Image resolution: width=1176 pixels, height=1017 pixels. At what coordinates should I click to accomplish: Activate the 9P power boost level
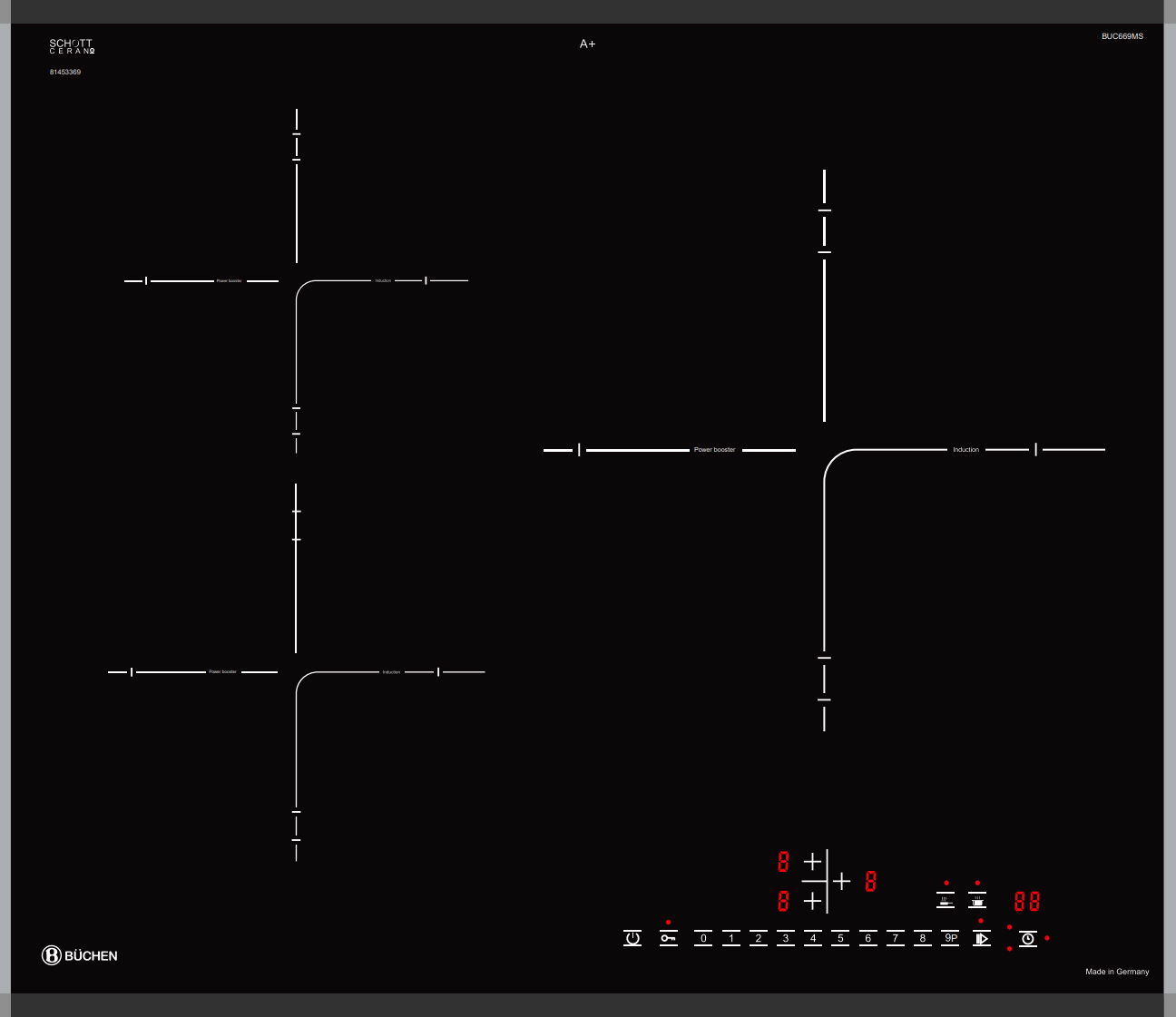pyautogui.click(x=950, y=938)
